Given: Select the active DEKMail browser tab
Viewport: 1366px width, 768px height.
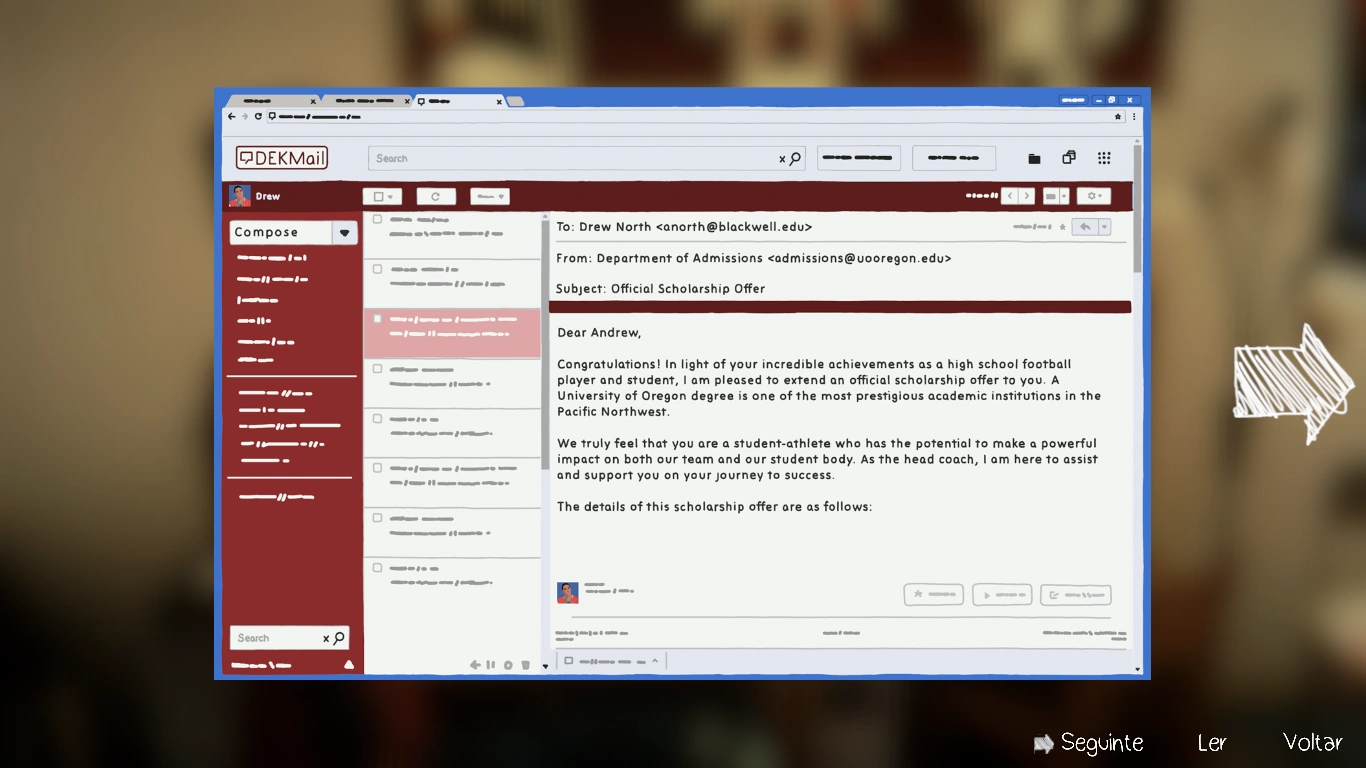Looking at the screenshot, I should pos(459,101).
